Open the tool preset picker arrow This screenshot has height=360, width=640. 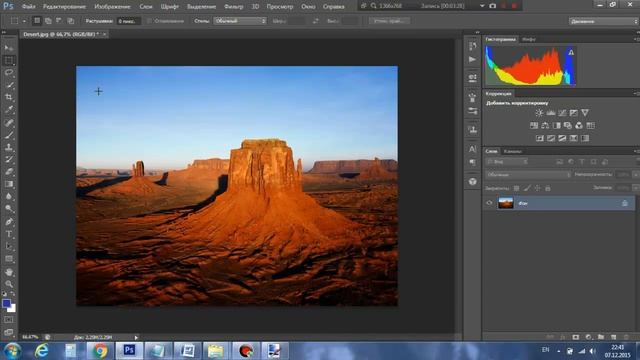coord(24,21)
